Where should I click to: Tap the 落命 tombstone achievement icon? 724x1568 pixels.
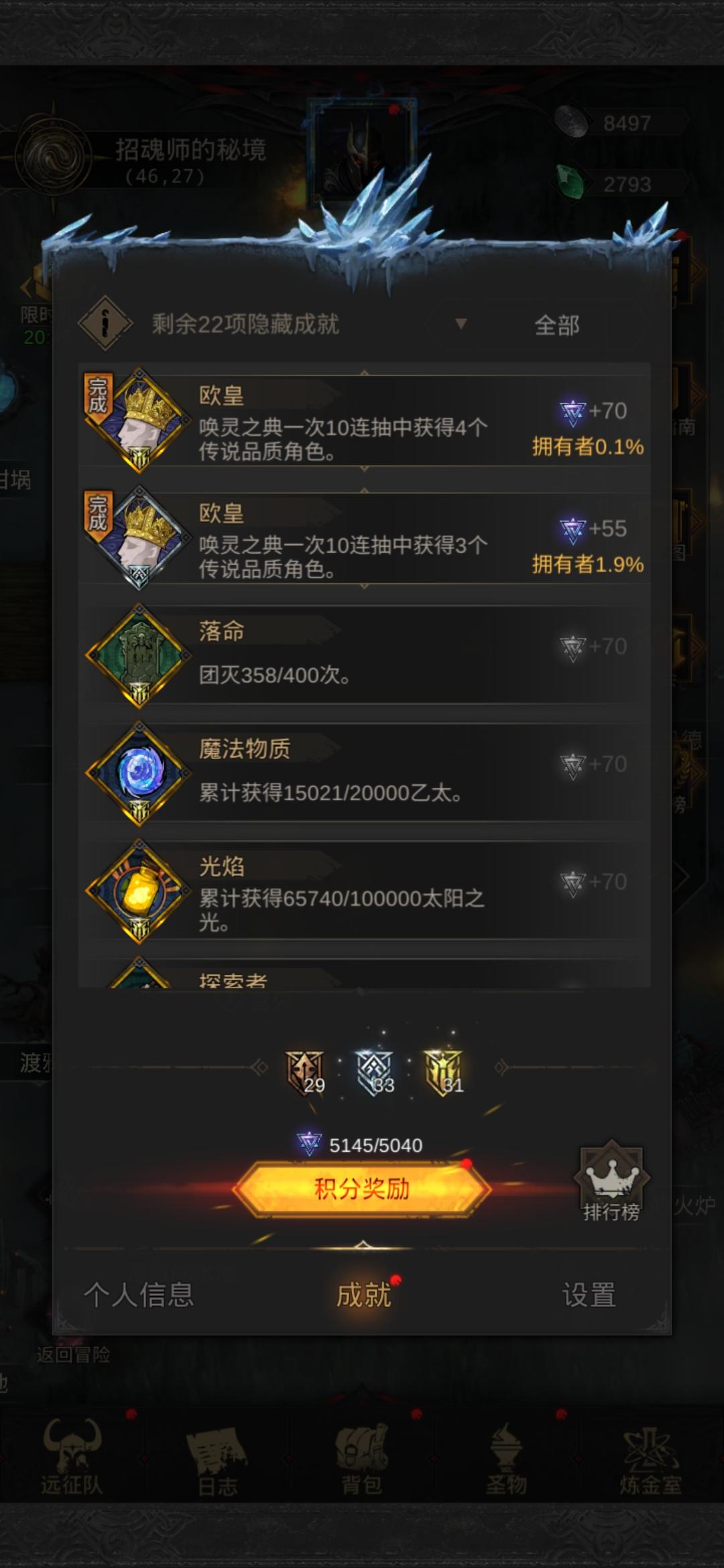[x=139, y=656]
